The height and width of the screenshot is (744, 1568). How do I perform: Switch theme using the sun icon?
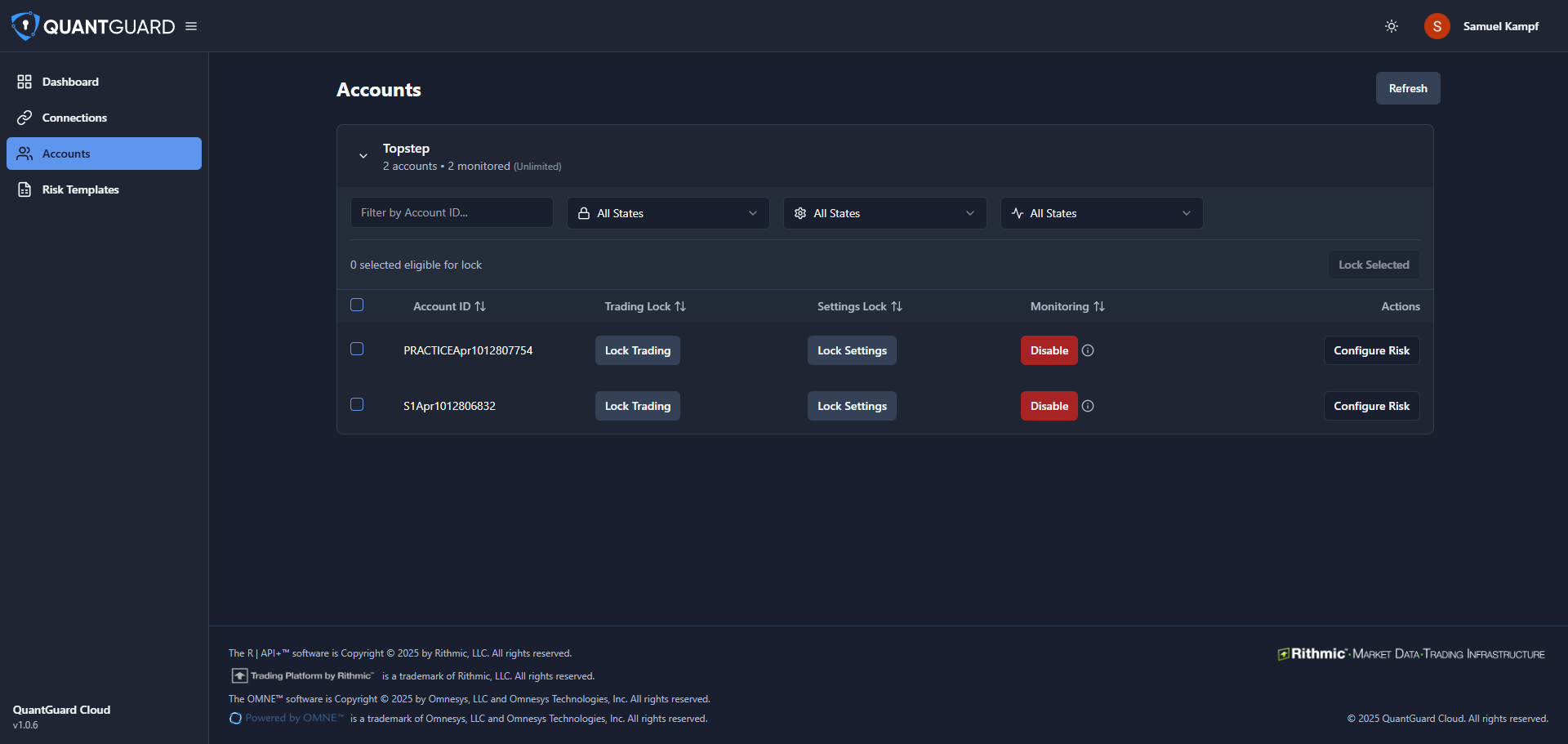(x=1392, y=26)
